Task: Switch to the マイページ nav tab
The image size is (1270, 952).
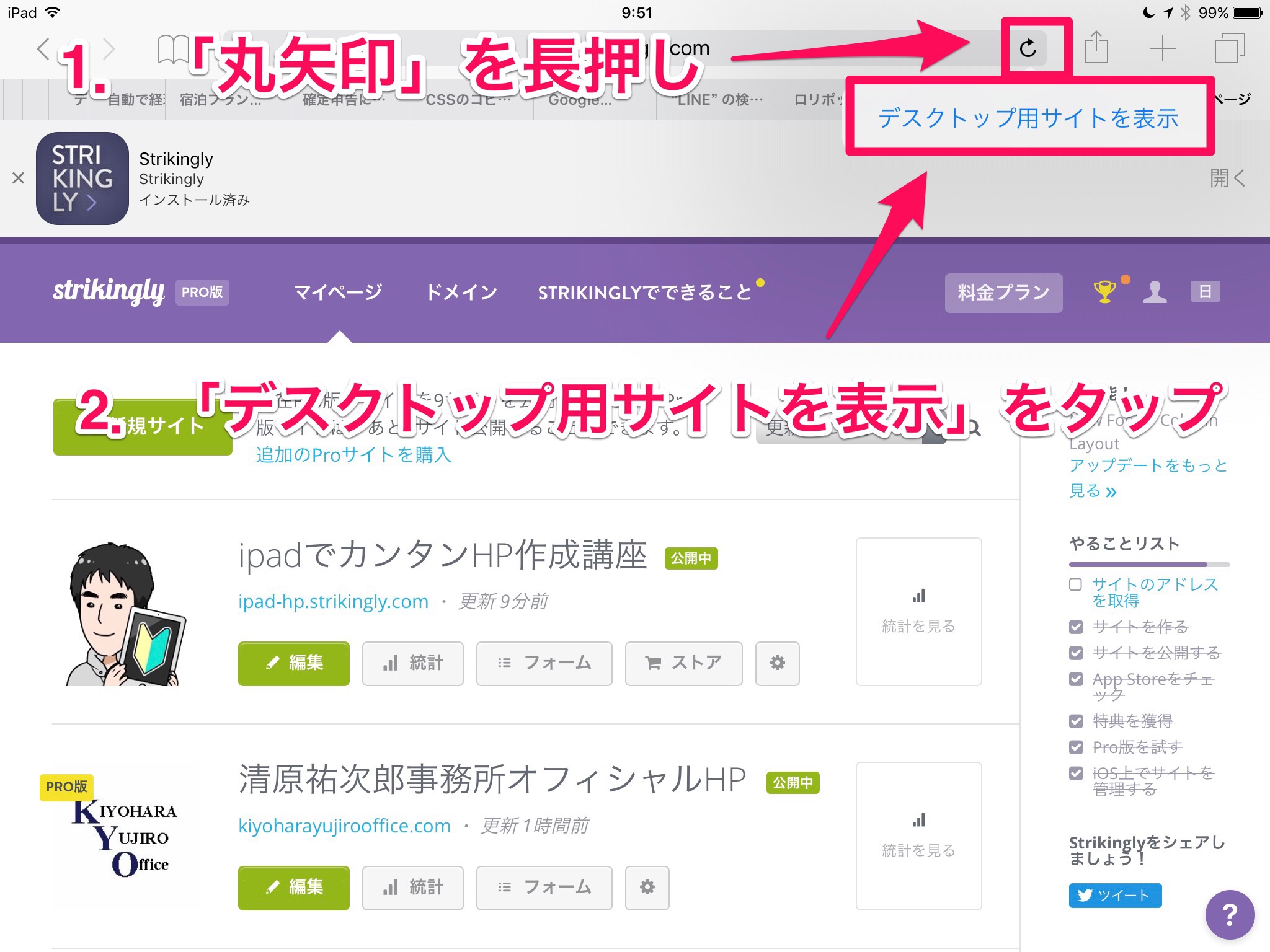Action: click(337, 292)
